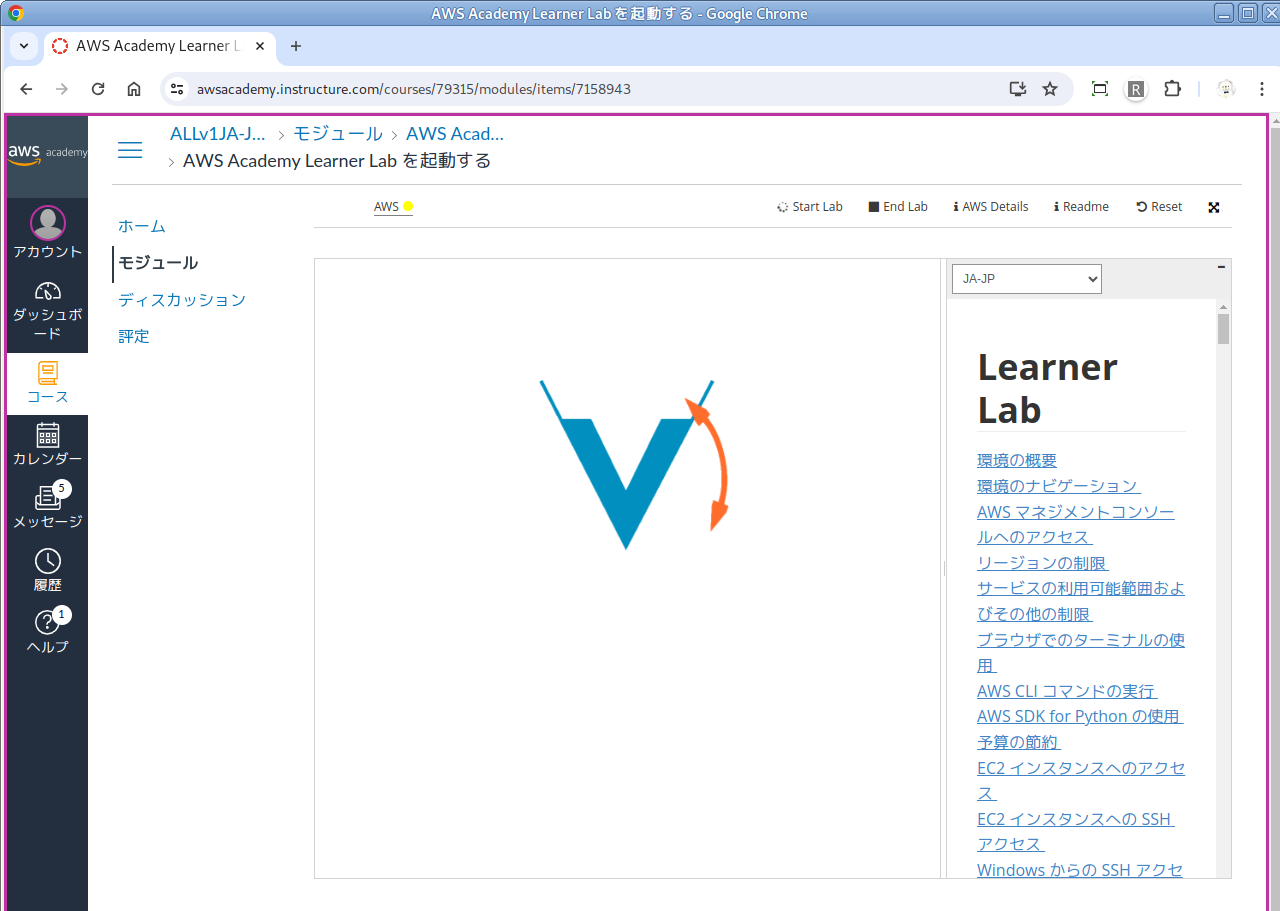This screenshot has height=911, width=1280.
Task: Open JA-JP language dropdown
Action: click(x=1027, y=279)
